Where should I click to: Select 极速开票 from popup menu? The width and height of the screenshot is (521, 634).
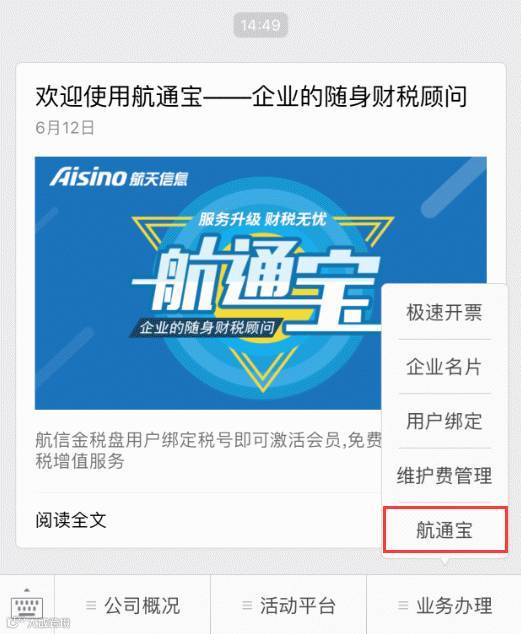[444, 313]
